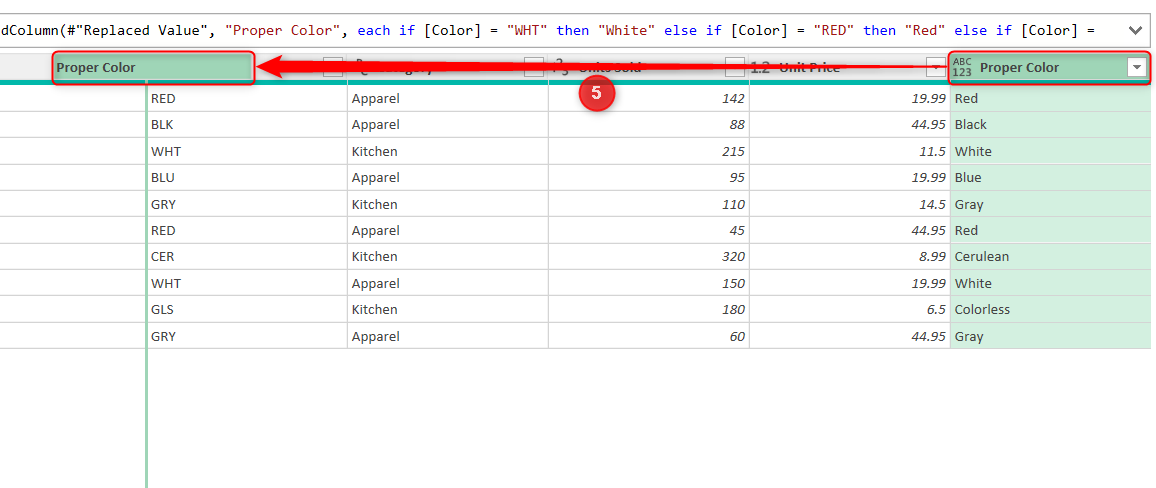The image size is (1156, 488).
Task: Select the Black value in Proper Color
Action: pyautogui.click(x=1051, y=125)
